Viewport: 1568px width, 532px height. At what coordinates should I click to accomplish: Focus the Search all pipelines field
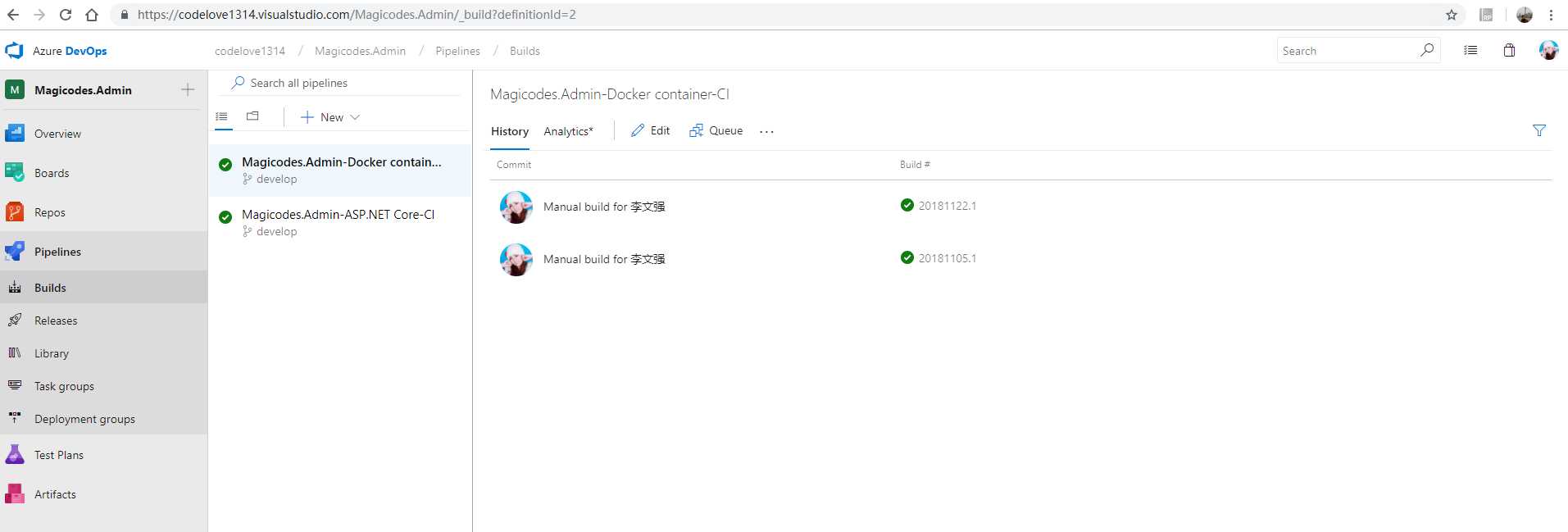coord(340,83)
